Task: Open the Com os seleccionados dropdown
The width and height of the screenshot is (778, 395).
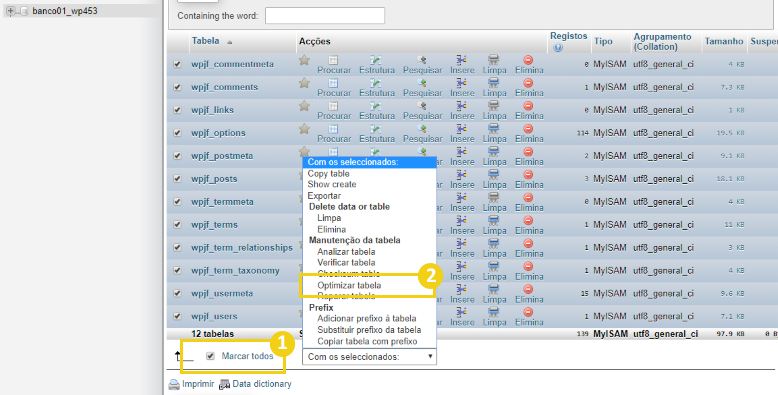Action: (369, 357)
